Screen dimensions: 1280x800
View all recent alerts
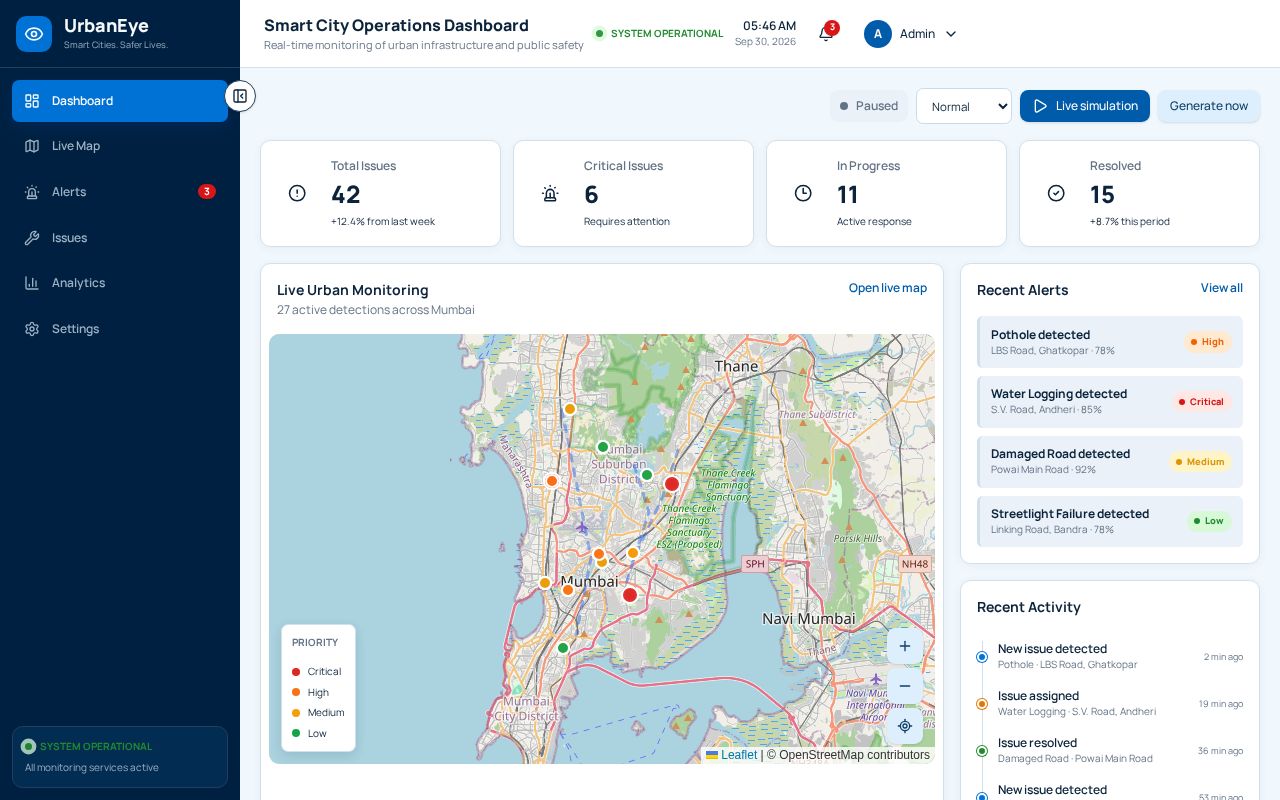tap(1222, 288)
